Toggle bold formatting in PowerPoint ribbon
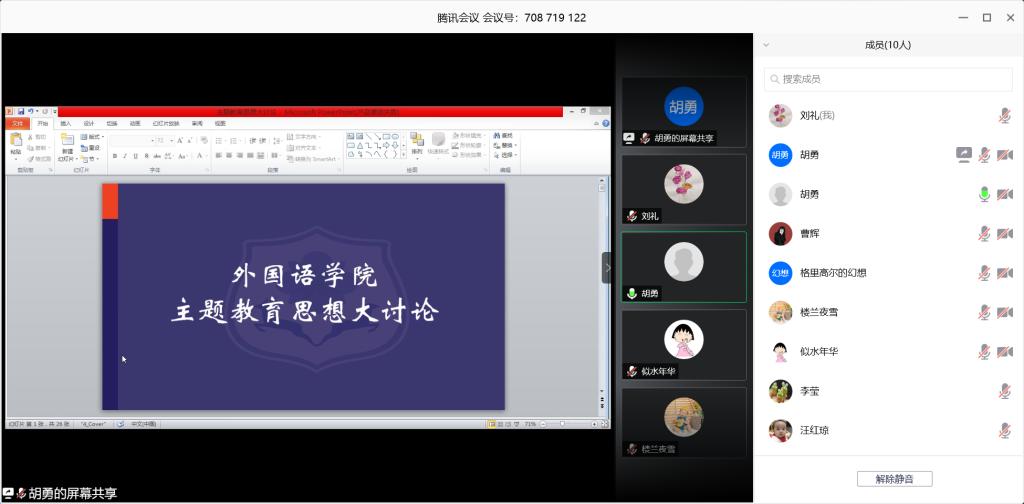 [x=114, y=156]
